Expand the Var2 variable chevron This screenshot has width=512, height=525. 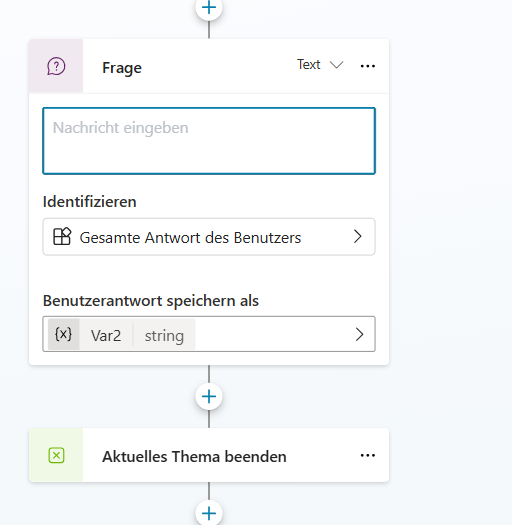[x=359, y=334]
